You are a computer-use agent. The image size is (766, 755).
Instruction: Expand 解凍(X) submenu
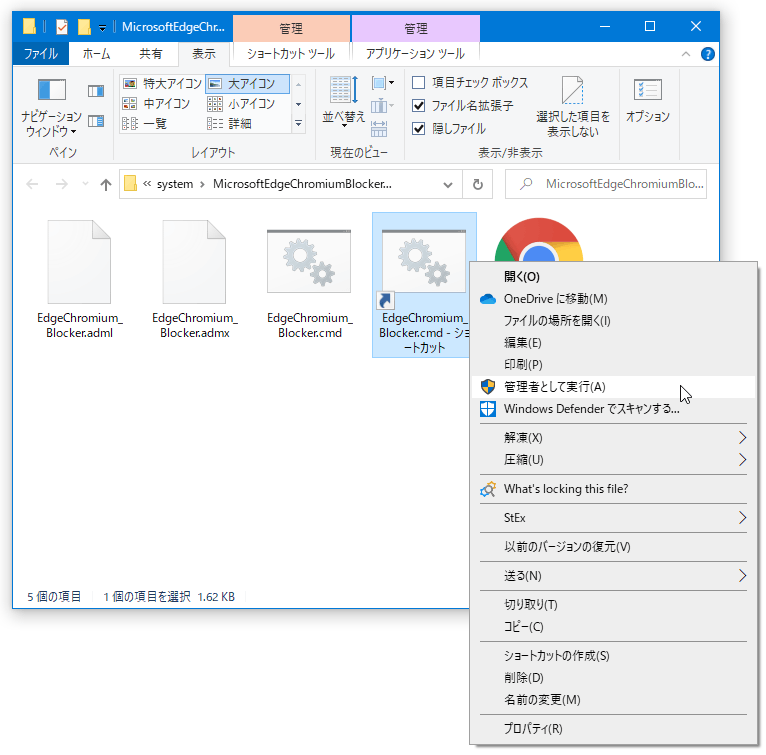[x=742, y=437]
